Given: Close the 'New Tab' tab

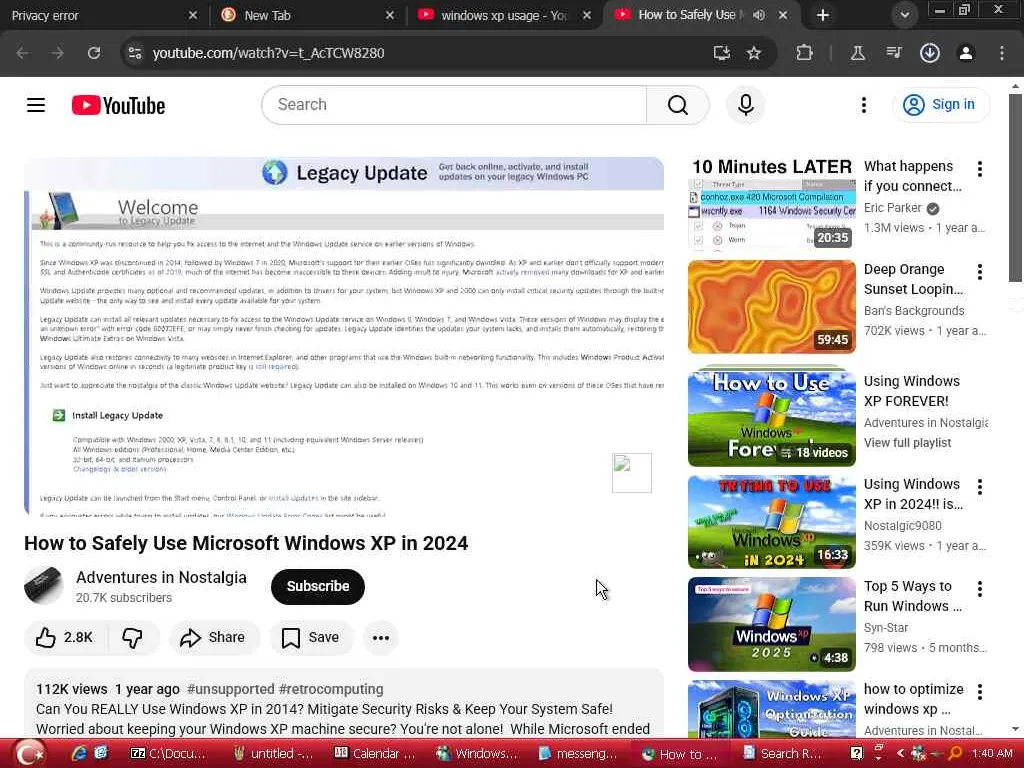Looking at the screenshot, I should click(x=390, y=15).
